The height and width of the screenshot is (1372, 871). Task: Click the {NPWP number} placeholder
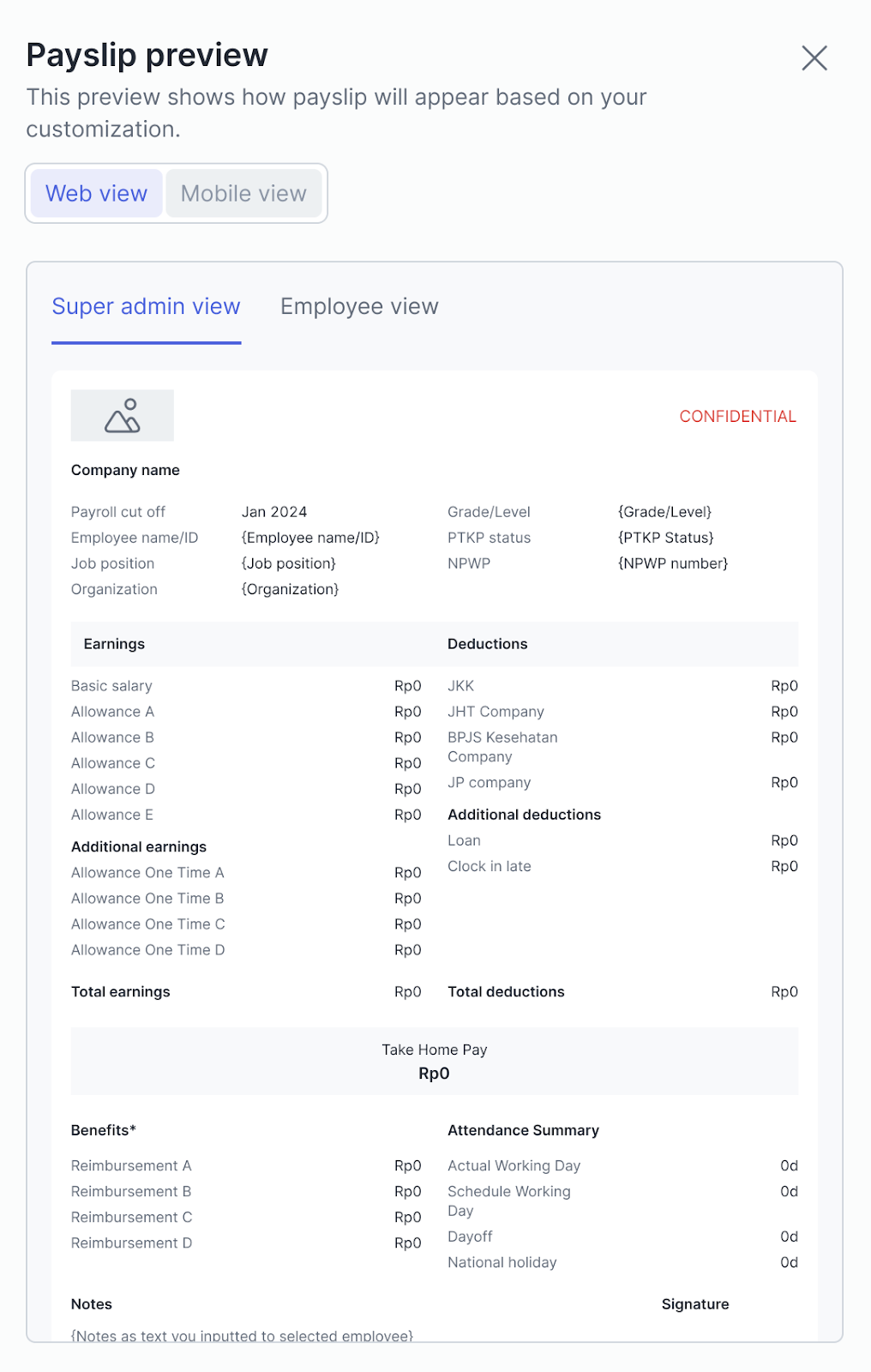pos(673,563)
